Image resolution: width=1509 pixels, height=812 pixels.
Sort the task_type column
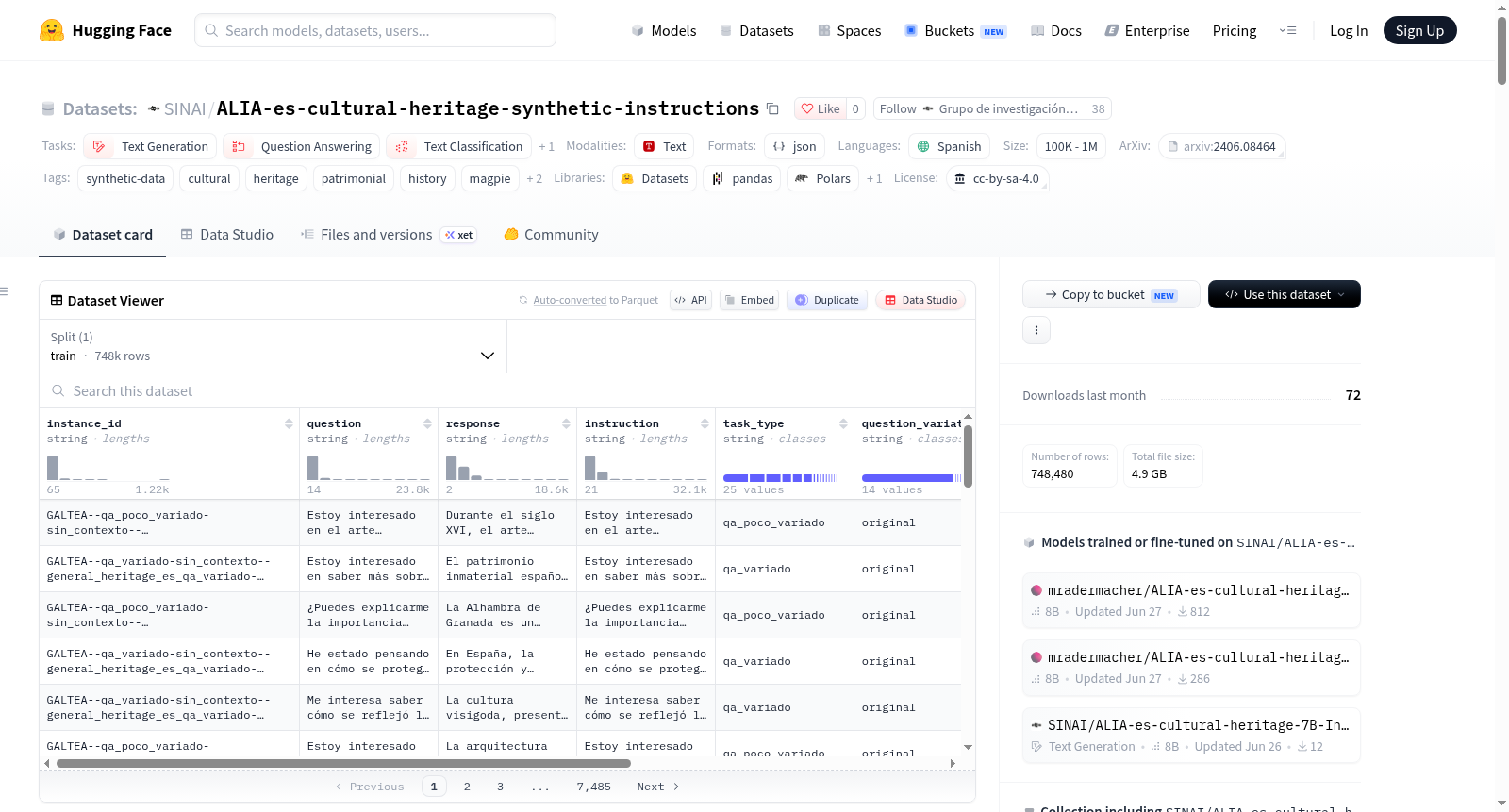click(x=843, y=423)
